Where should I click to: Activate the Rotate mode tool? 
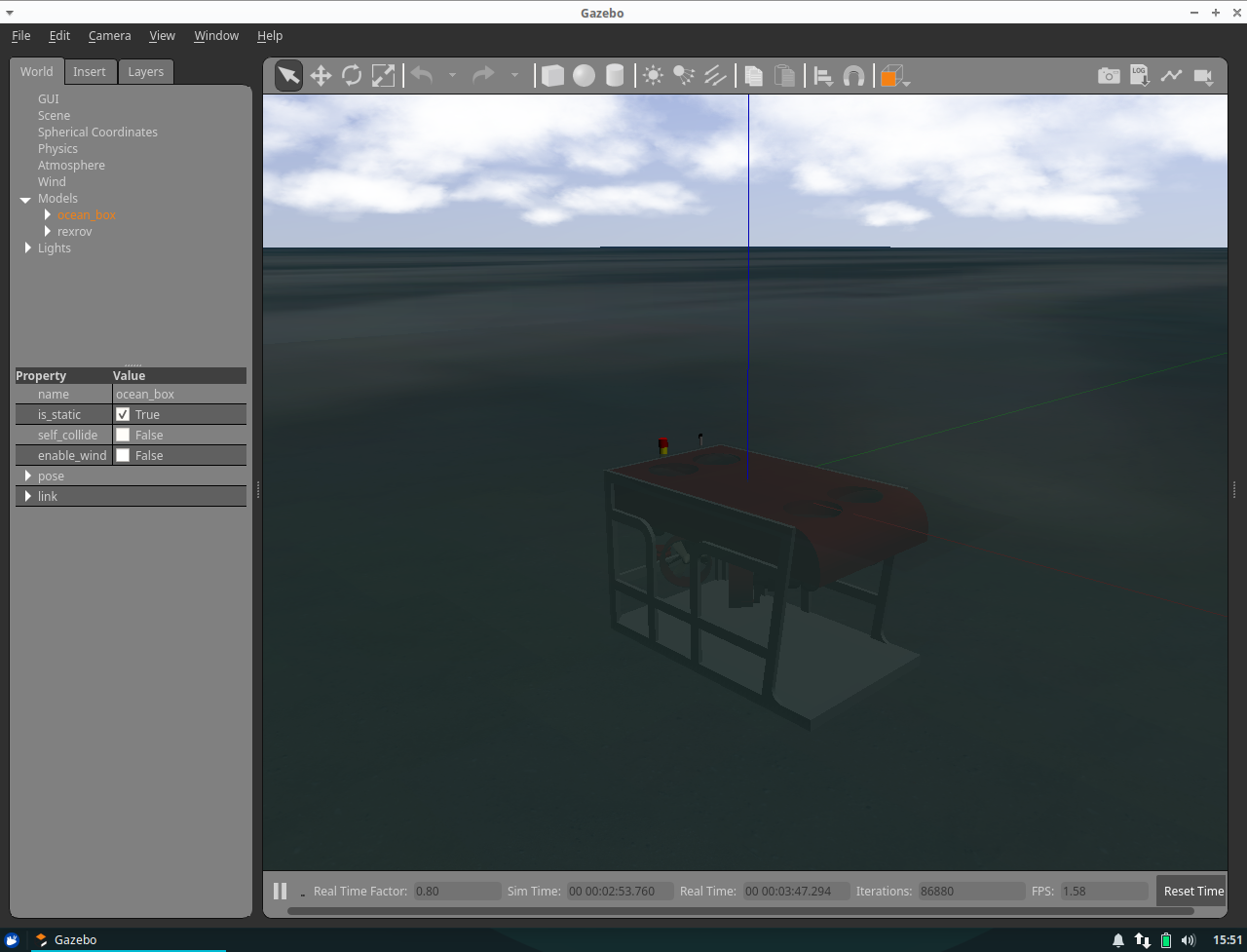tap(352, 75)
